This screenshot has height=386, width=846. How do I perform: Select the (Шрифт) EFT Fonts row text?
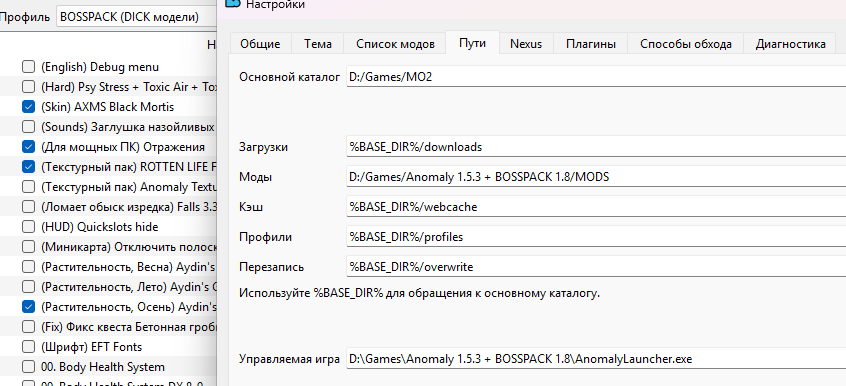(x=91, y=347)
